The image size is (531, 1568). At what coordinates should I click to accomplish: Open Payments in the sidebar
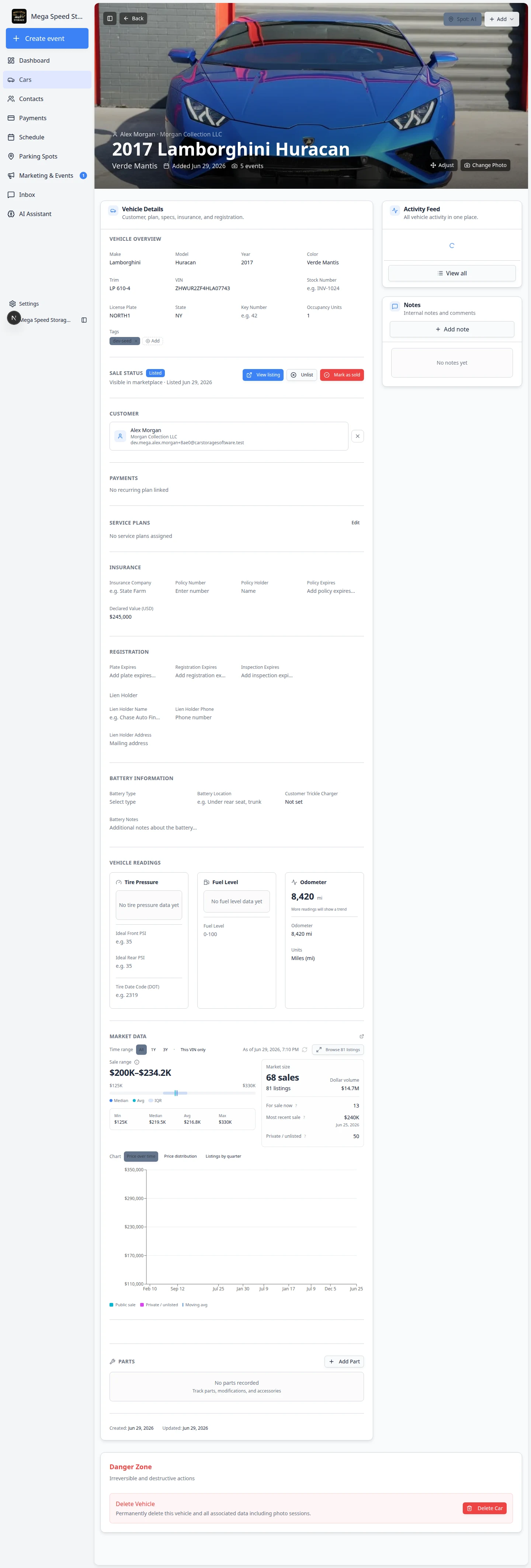click(x=47, y=118)
